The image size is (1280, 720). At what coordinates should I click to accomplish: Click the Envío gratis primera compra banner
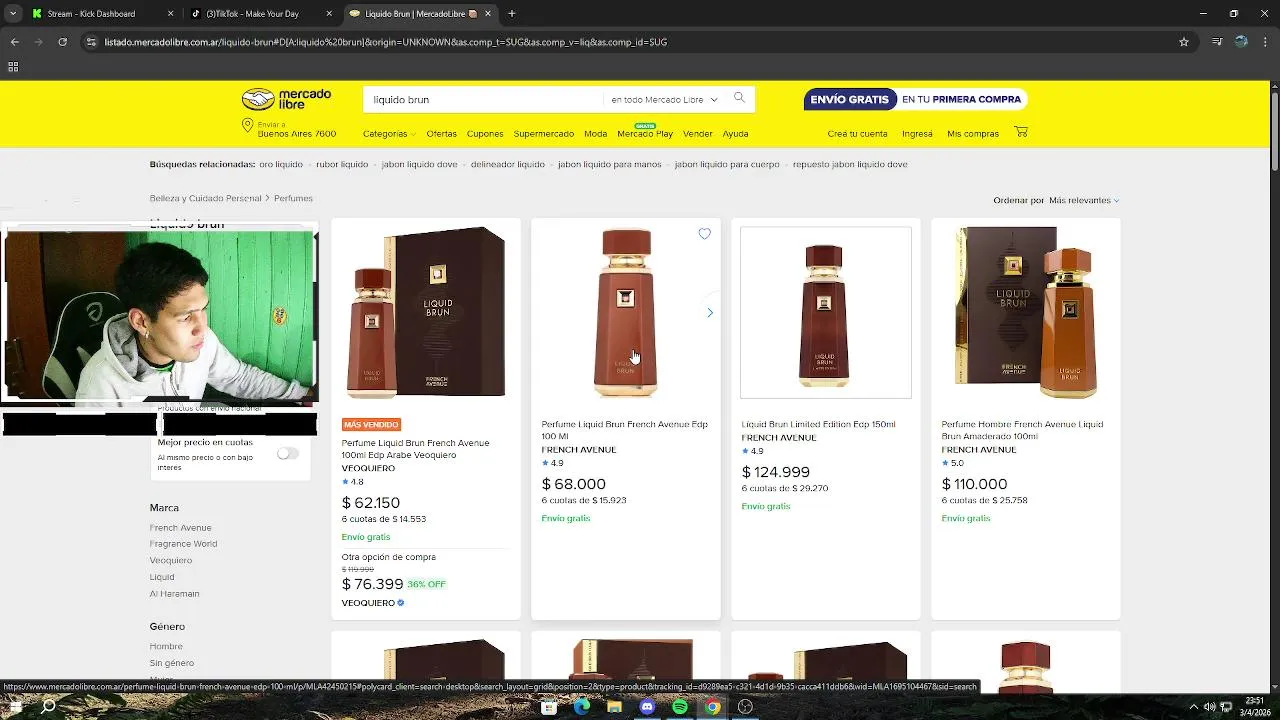coord(915,100)
